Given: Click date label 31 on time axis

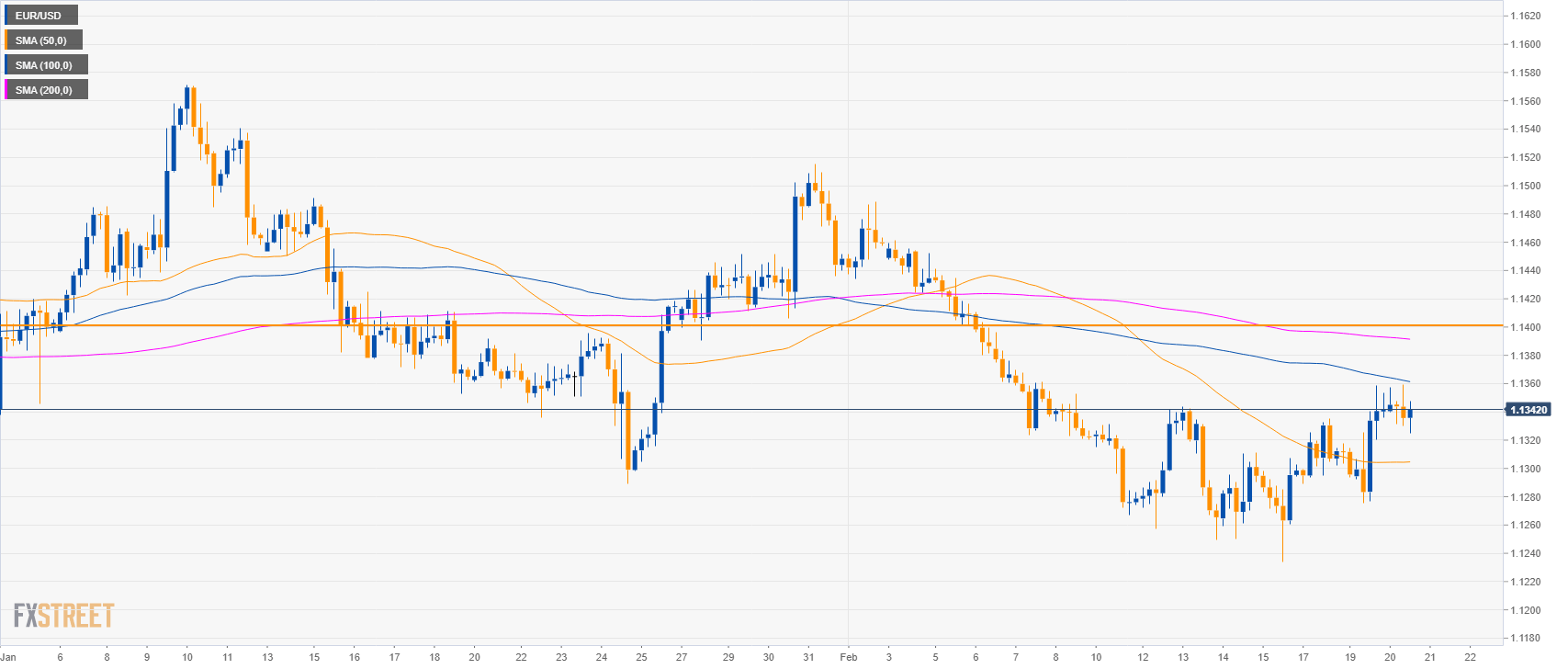Looking at the screenshot, I should (x=808, y=657).
